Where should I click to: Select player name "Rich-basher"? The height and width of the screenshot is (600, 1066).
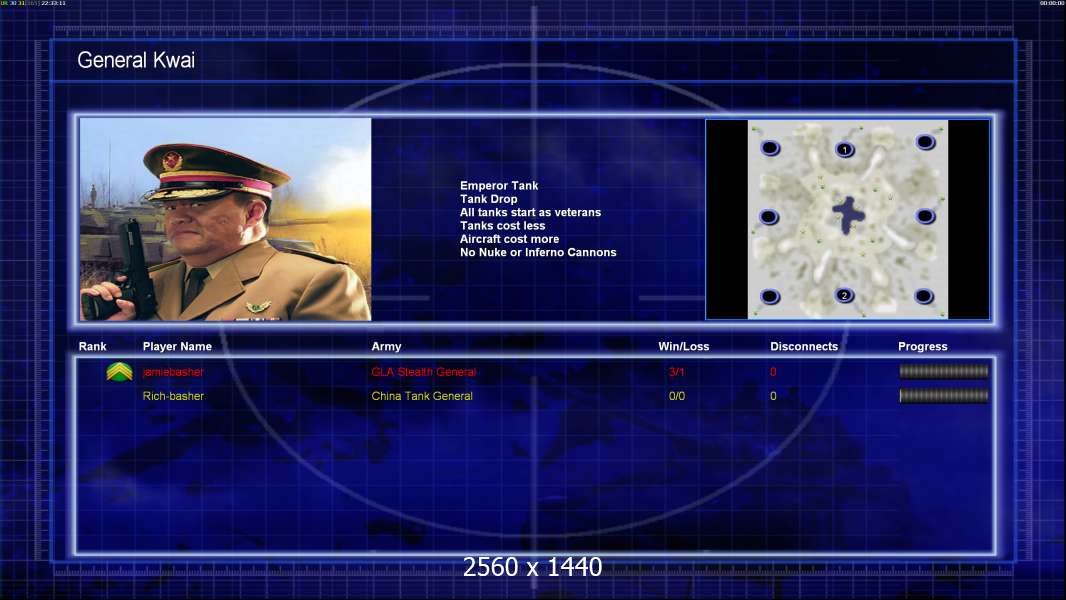(173, 396)
